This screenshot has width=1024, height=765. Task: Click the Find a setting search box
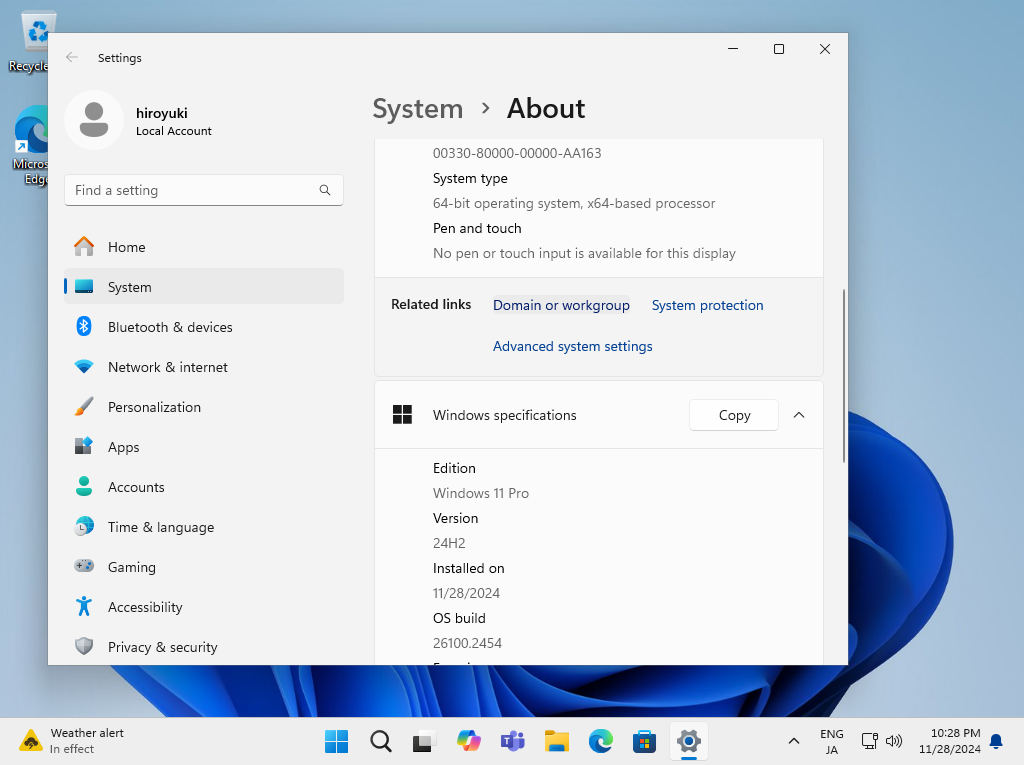tap(204, 190)
